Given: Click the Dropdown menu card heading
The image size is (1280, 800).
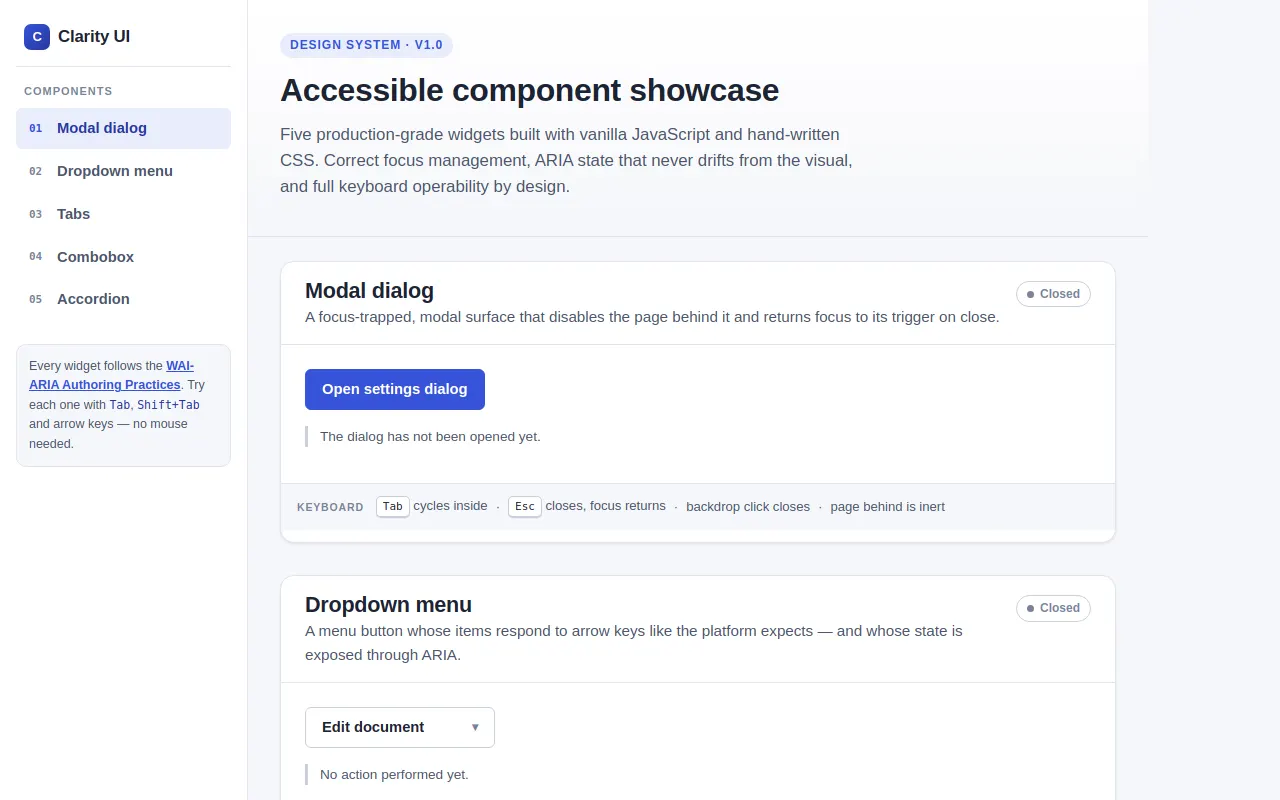Looking at the screenshot, I should pyautogui.click(x=388, y=605).
